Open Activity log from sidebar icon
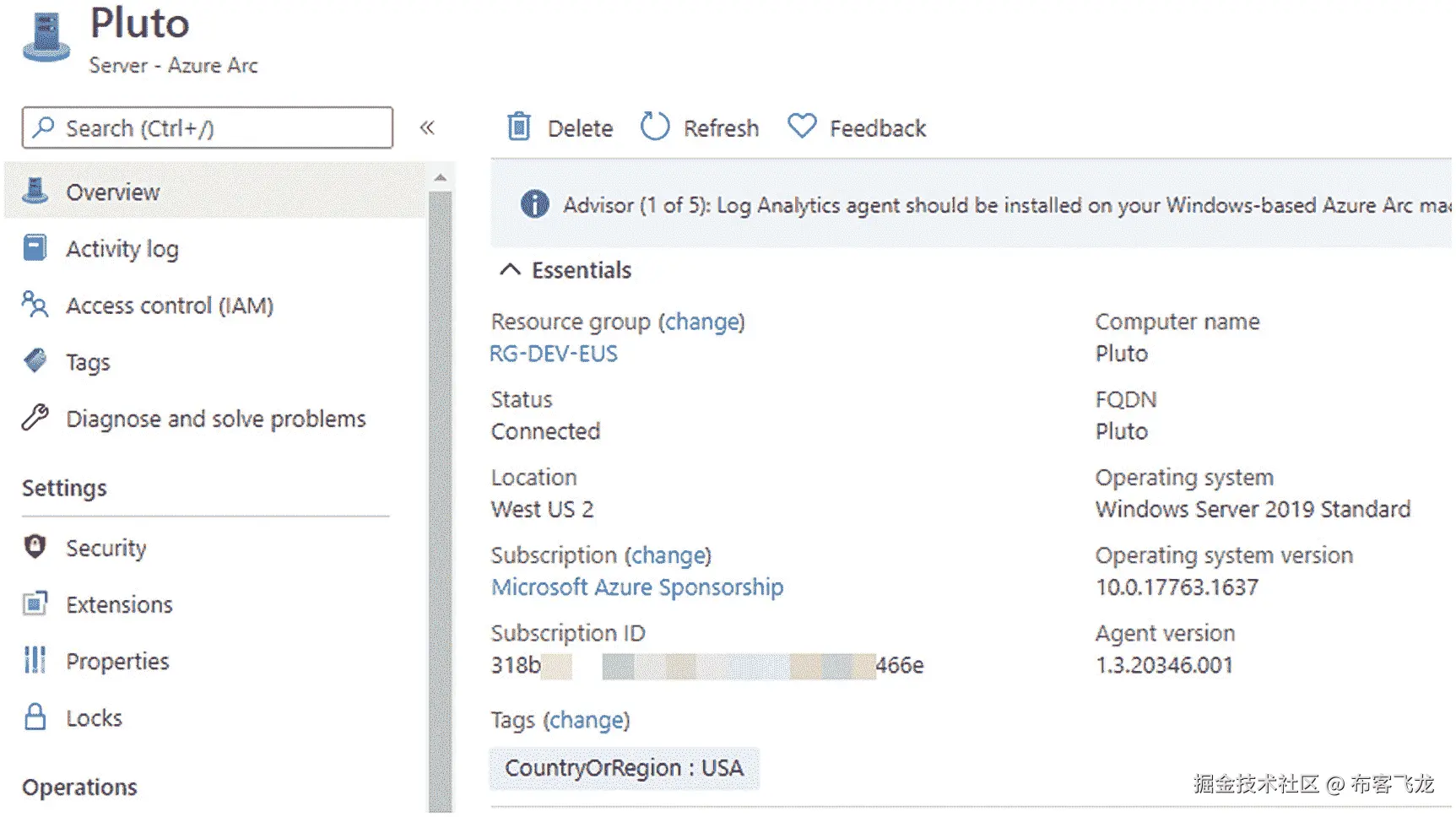 click(x=35, y=248)
